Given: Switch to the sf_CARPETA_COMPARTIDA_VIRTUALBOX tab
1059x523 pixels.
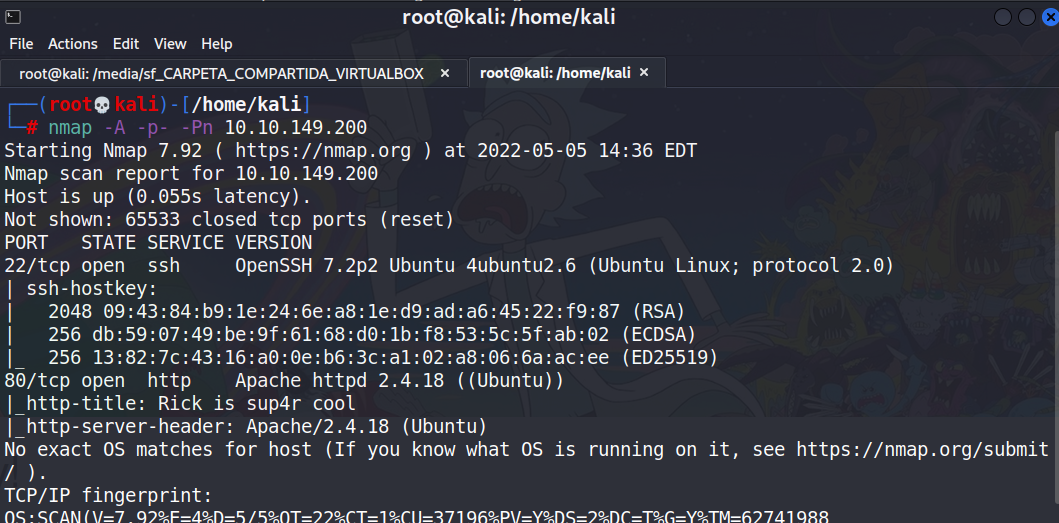Looking at the screenshot, I should click(221, 73).
